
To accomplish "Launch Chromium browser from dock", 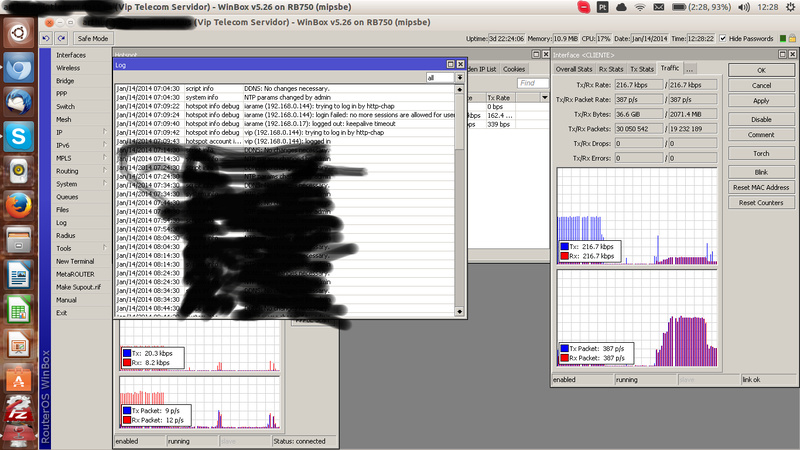I will (18, 67).
